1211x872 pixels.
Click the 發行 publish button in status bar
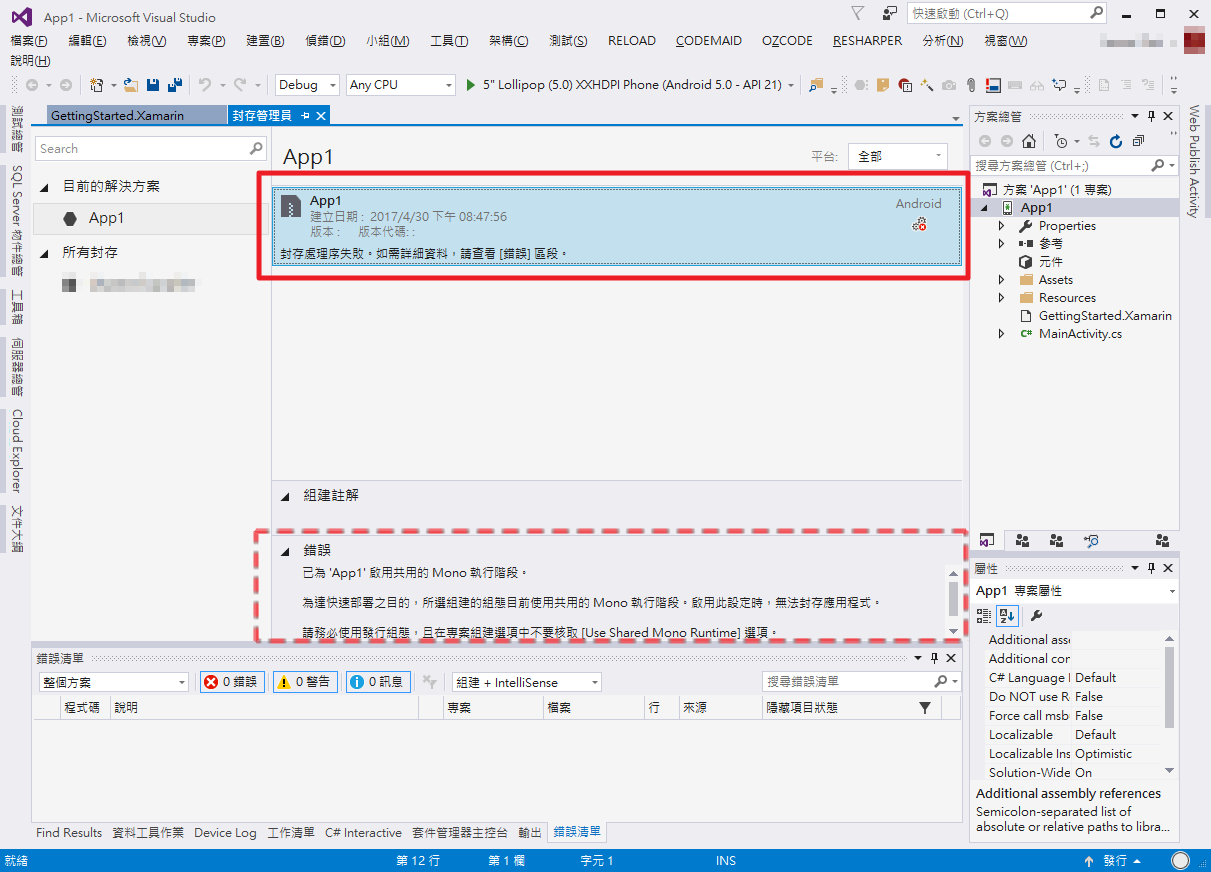[x=1113, y=861]
